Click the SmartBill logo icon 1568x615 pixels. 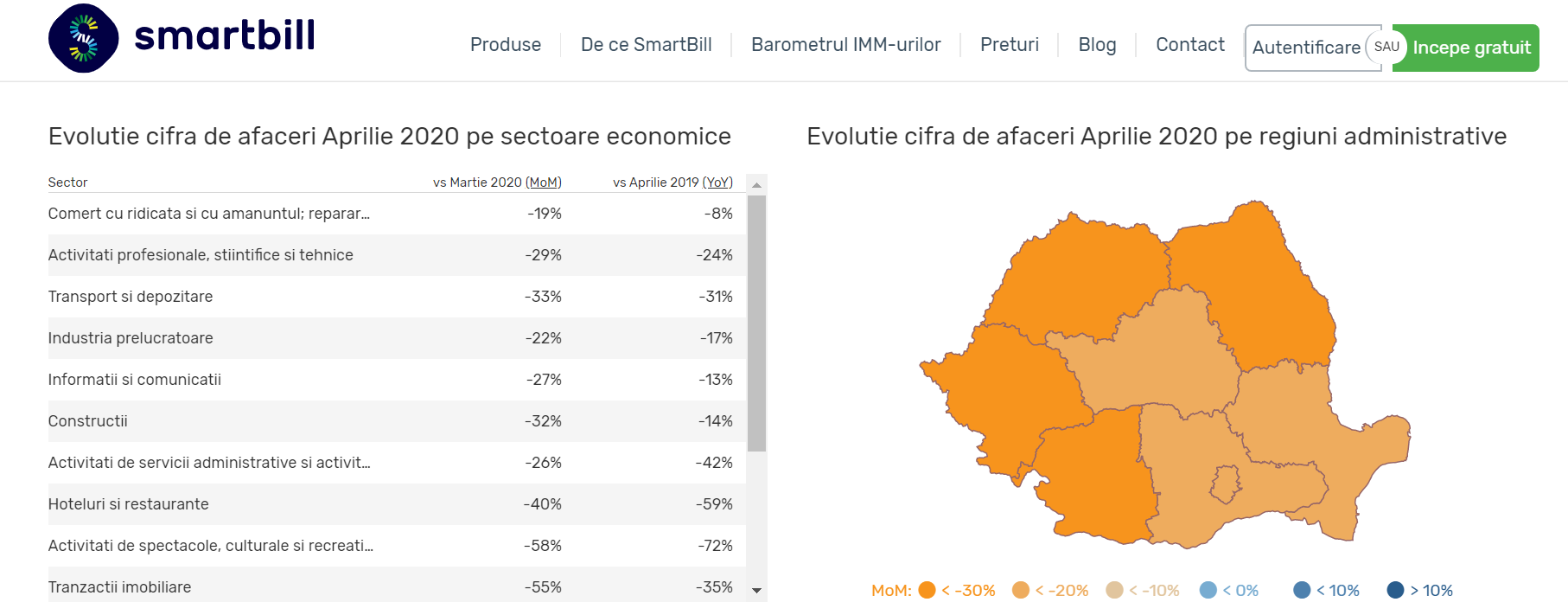pyautogui.click(x=84, y=38)
